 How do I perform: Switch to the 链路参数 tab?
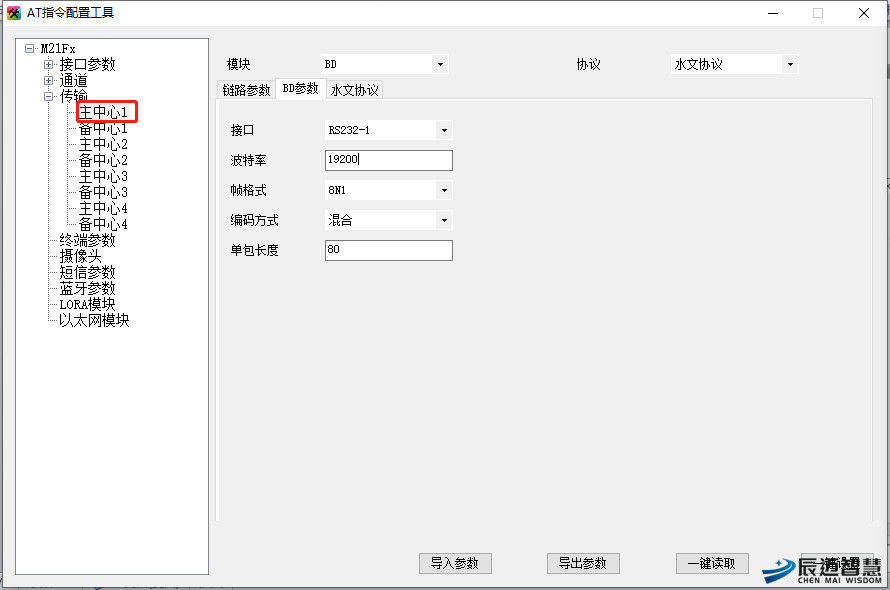[x=246, y=90]
